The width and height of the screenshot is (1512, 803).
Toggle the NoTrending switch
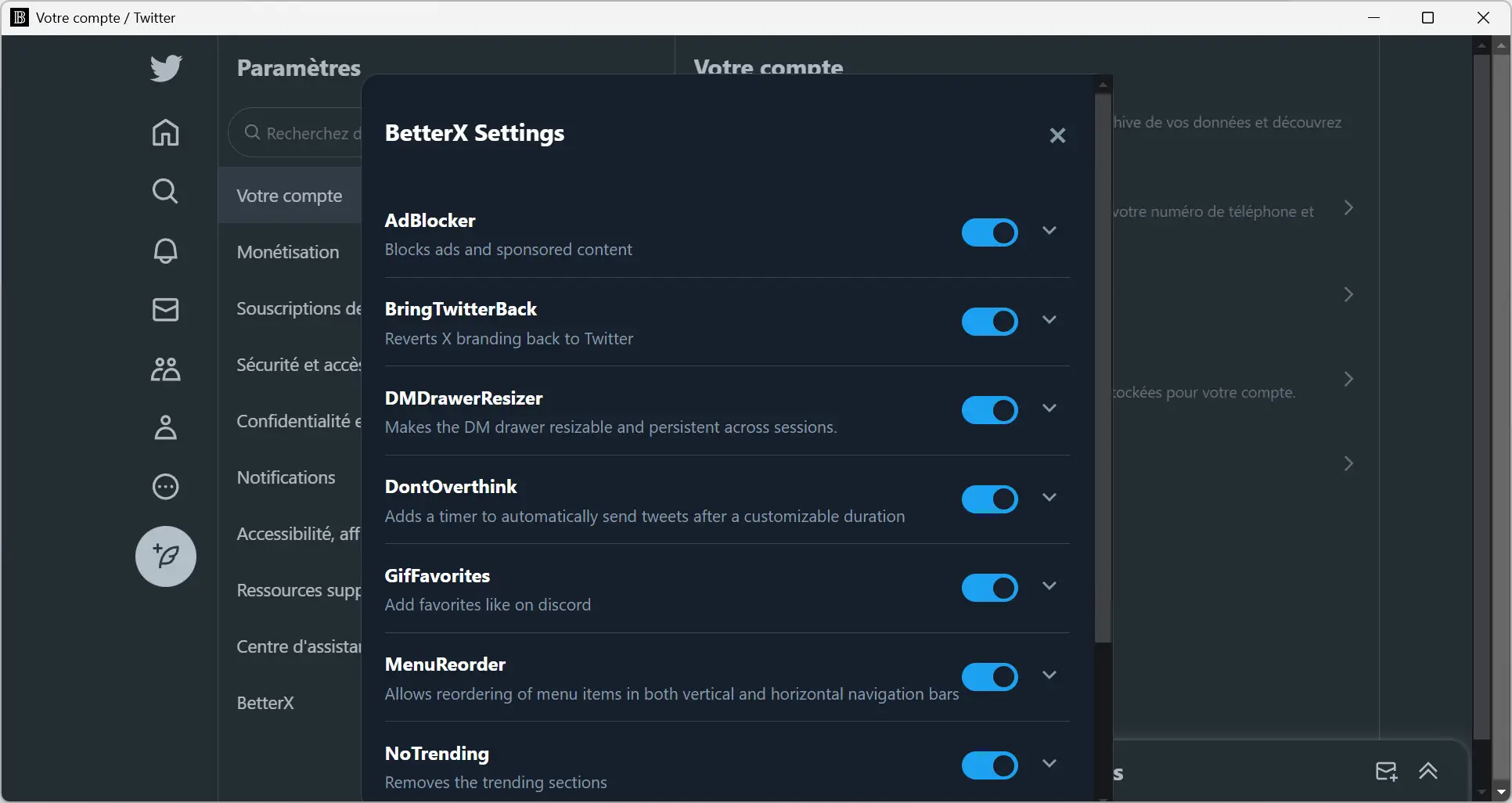[989, 765]
